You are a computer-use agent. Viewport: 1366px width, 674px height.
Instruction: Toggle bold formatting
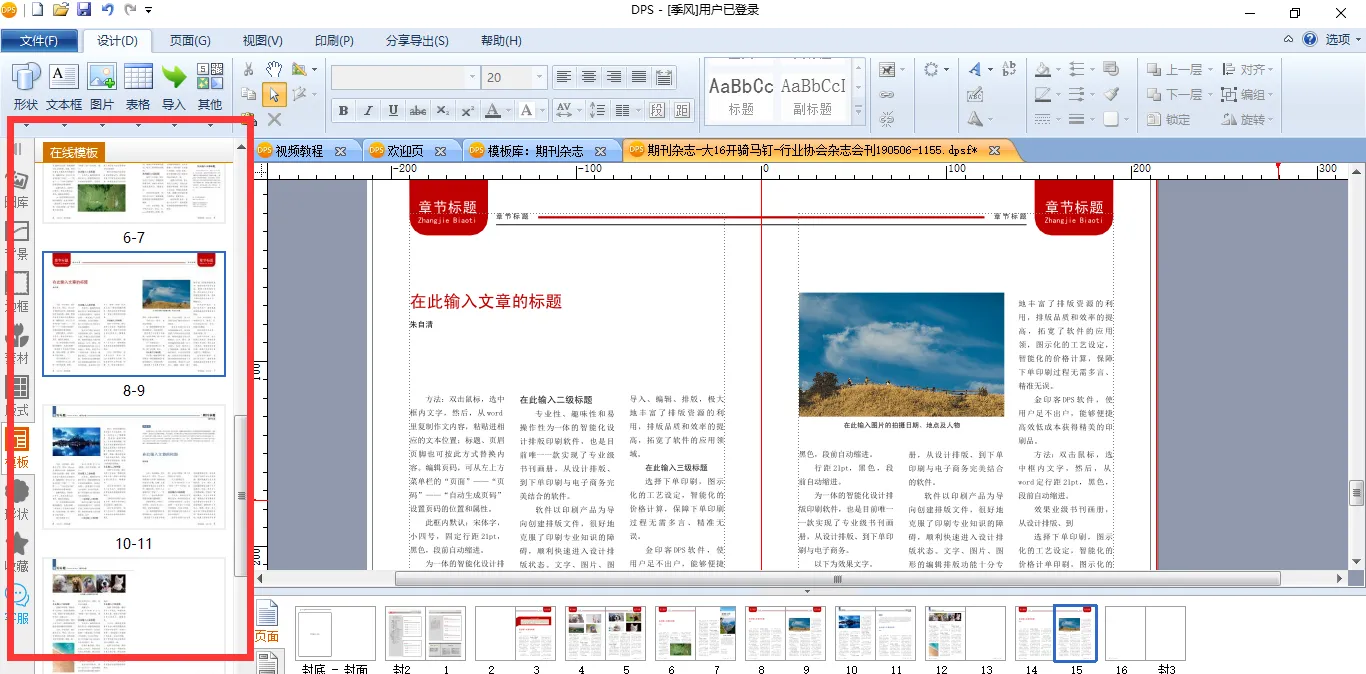[x=343, y=111]
